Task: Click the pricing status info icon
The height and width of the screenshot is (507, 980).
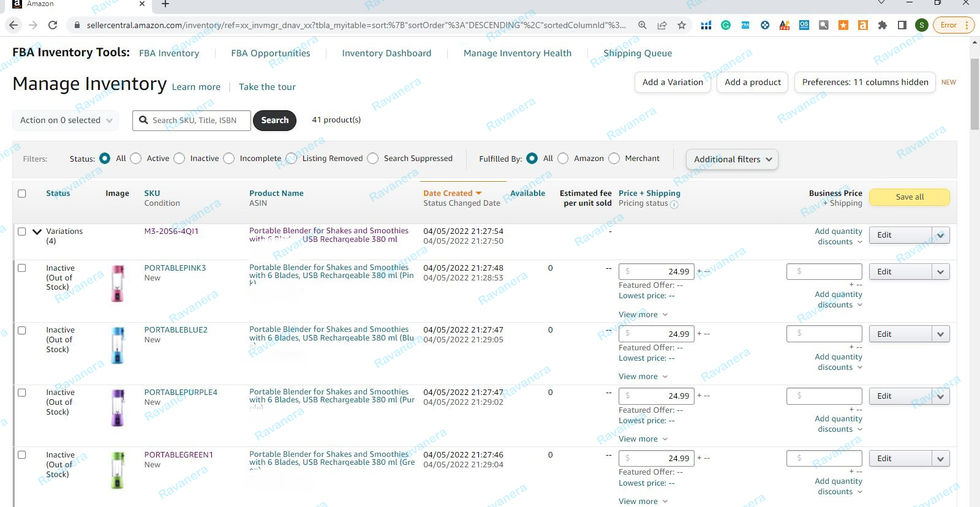Action: tap(674, 204)
